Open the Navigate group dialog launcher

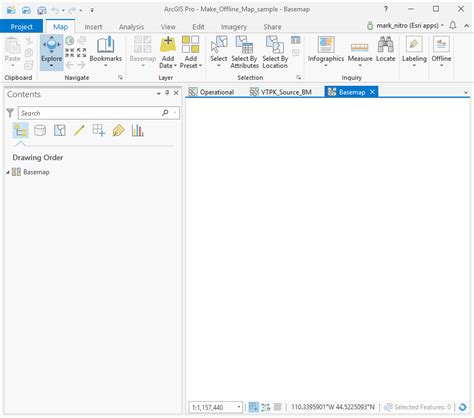(x=120, y=78)
